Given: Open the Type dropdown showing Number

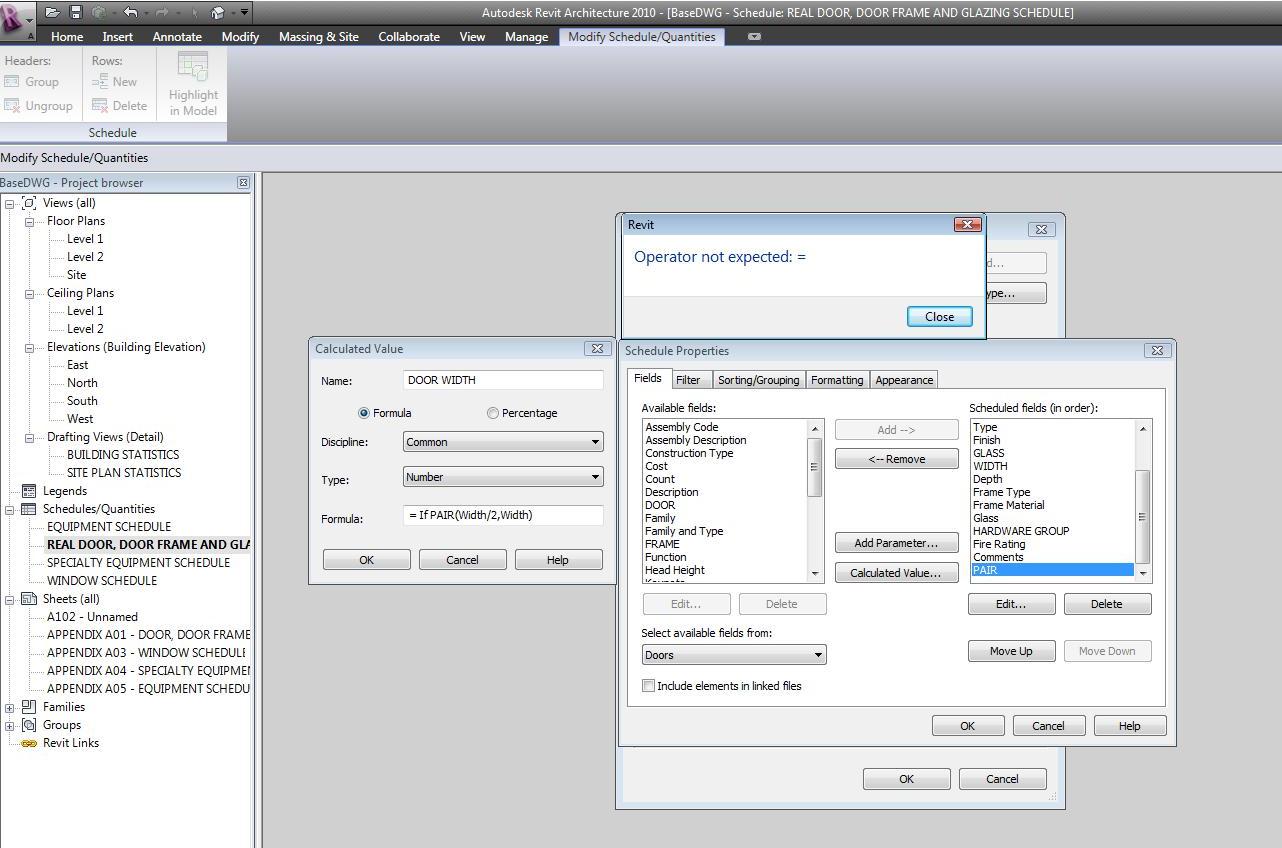Looking at the screenshot, I should (503, 477).
